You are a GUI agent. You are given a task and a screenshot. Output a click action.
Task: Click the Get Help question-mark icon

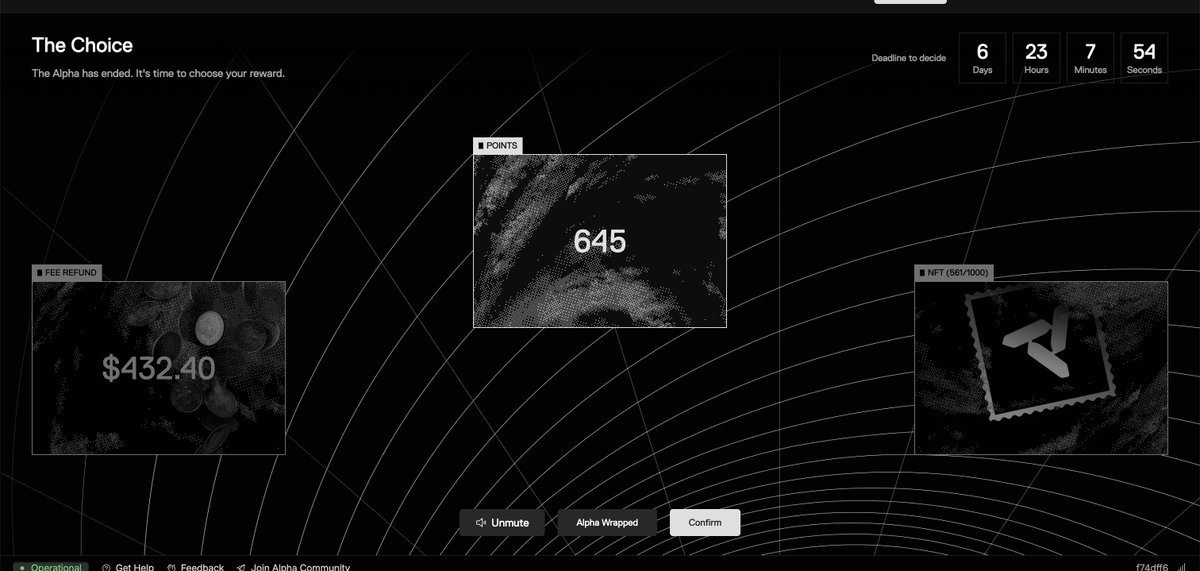point(106,568)
